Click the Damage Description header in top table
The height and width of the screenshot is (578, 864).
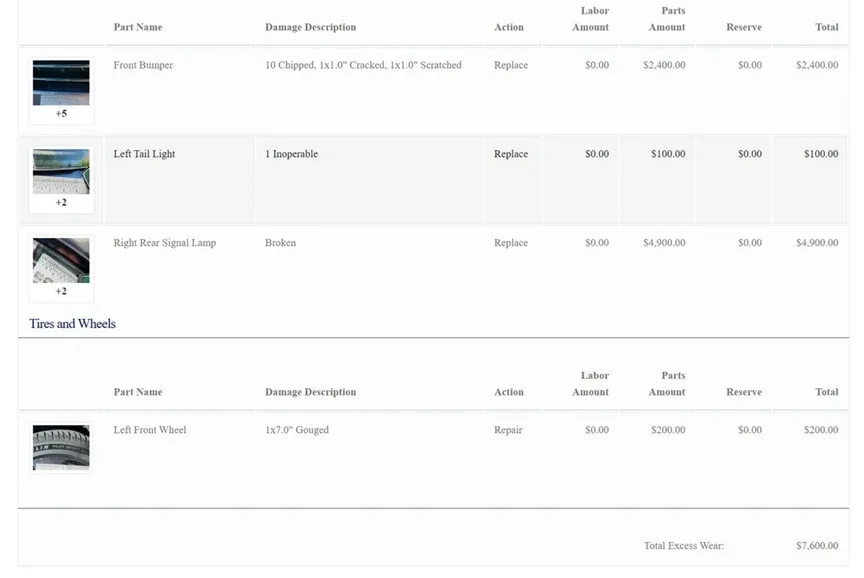pos(310,27)
